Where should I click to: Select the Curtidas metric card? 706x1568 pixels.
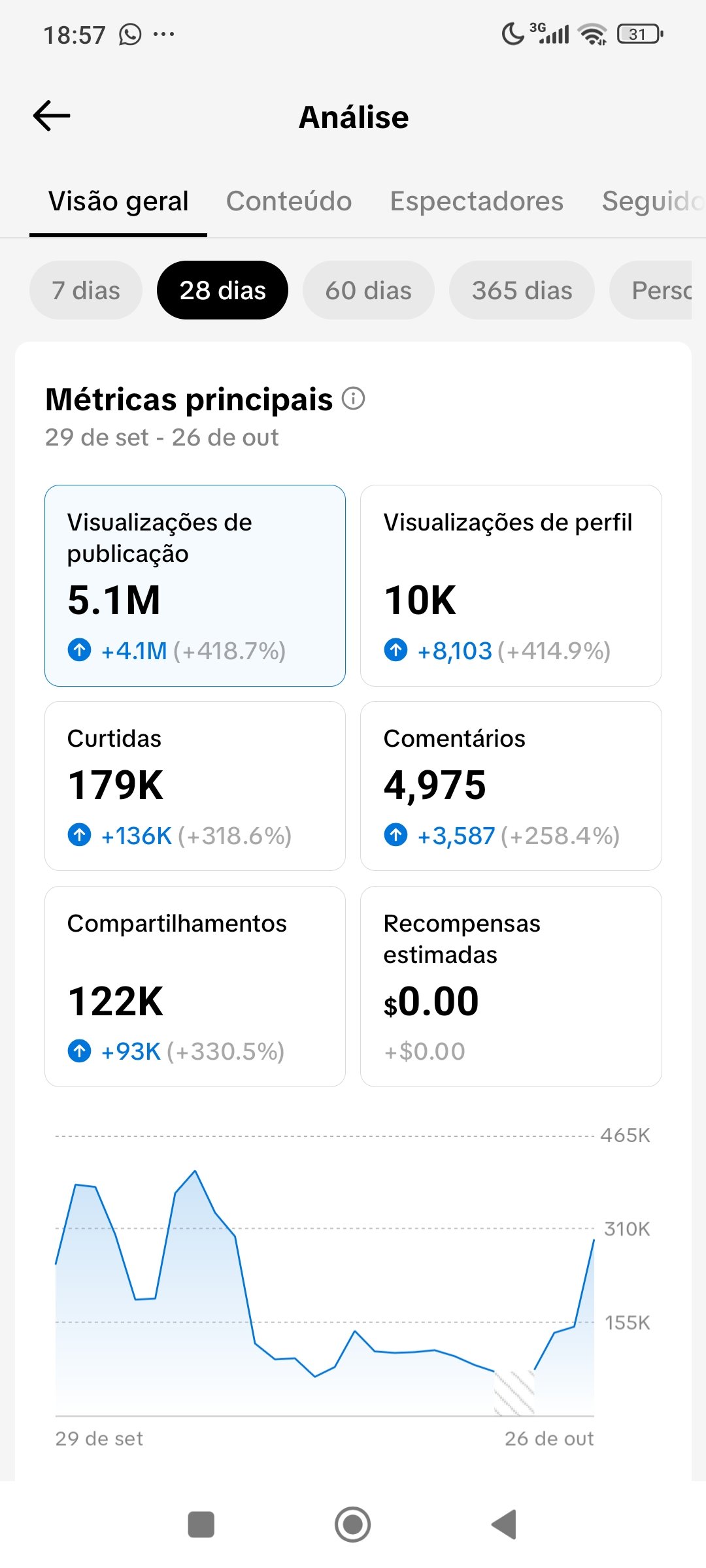coord(195,785)
